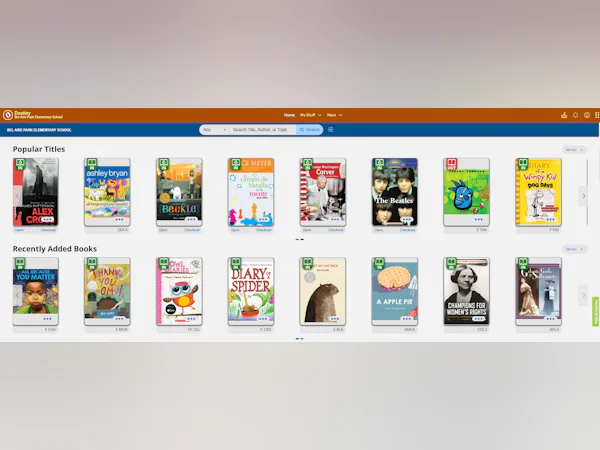Click Checkout link under Alex Cross

click(48, 230)
